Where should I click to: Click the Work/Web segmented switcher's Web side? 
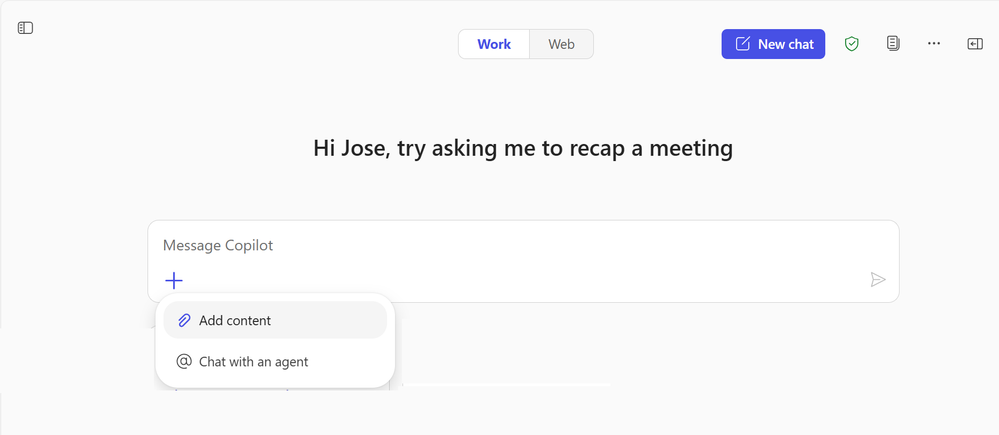[x=561, y=44]
